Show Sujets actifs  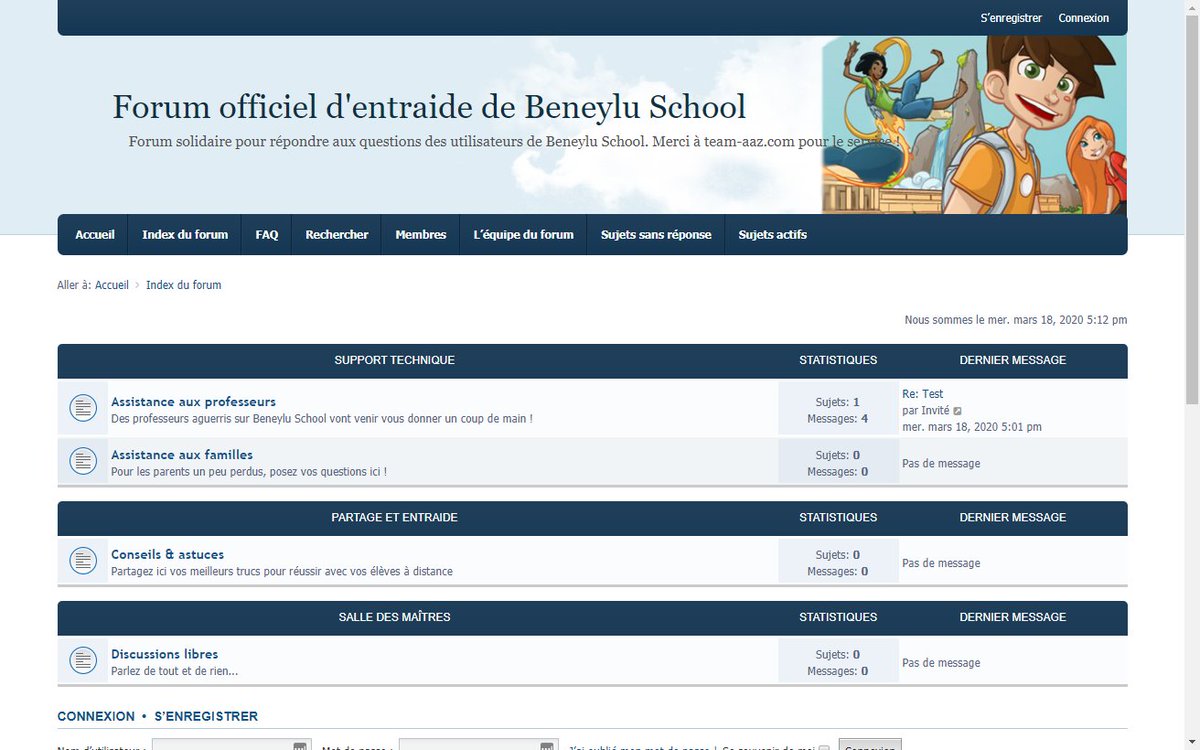[773, 235]
